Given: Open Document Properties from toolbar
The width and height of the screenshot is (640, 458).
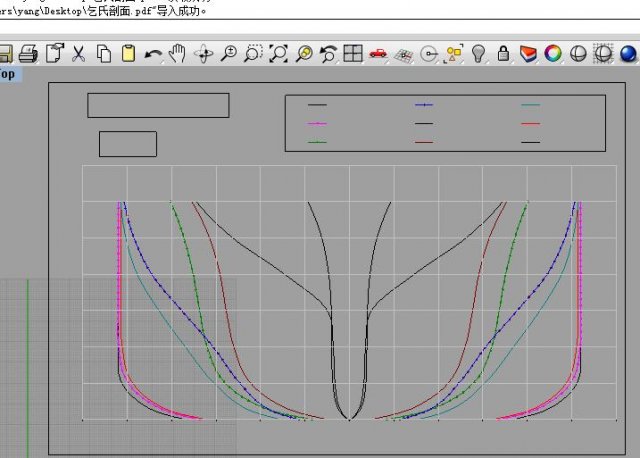Looking at the screenshot, I should tap(55, 54).
